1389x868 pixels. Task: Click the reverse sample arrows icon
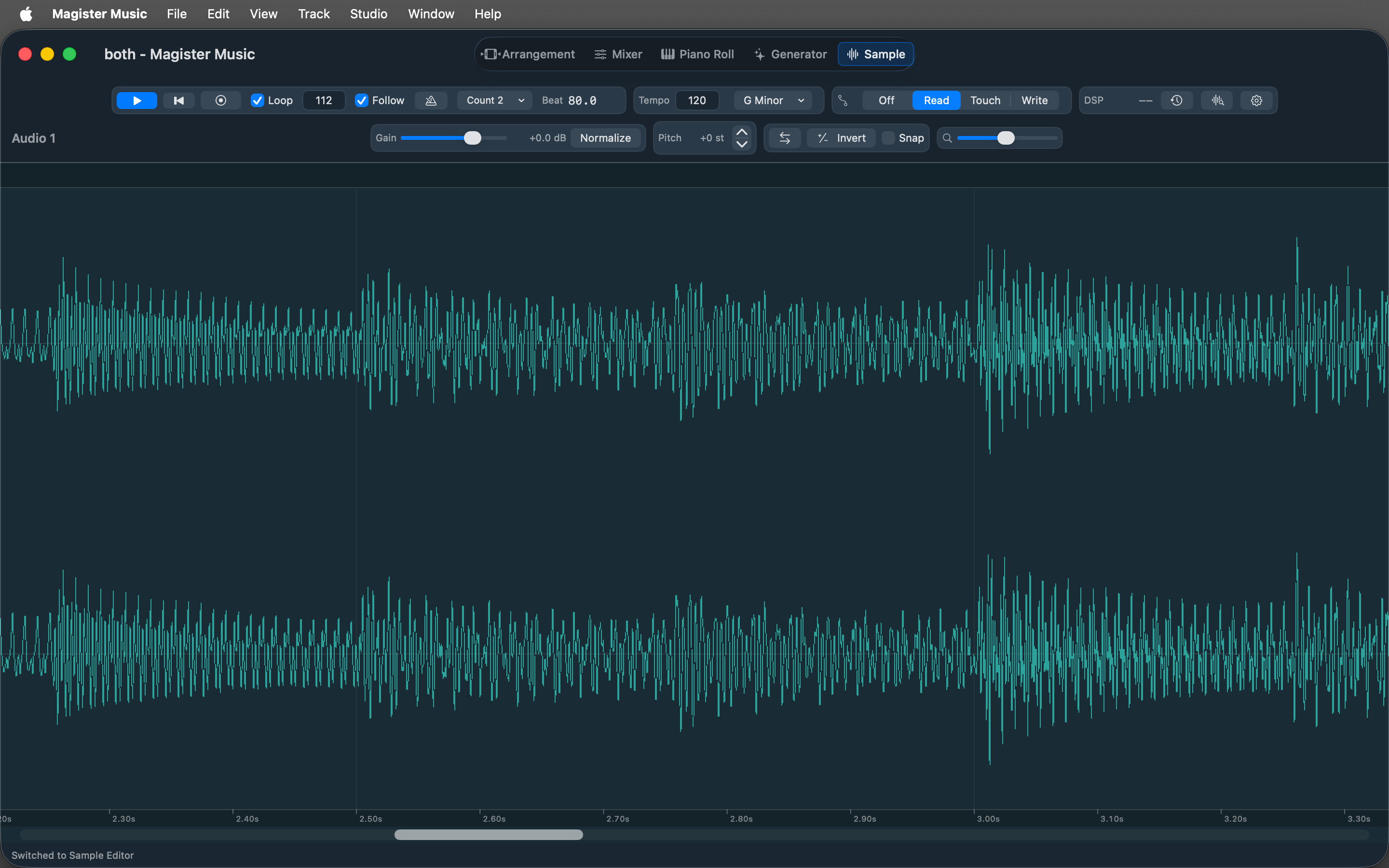(785, 138)
